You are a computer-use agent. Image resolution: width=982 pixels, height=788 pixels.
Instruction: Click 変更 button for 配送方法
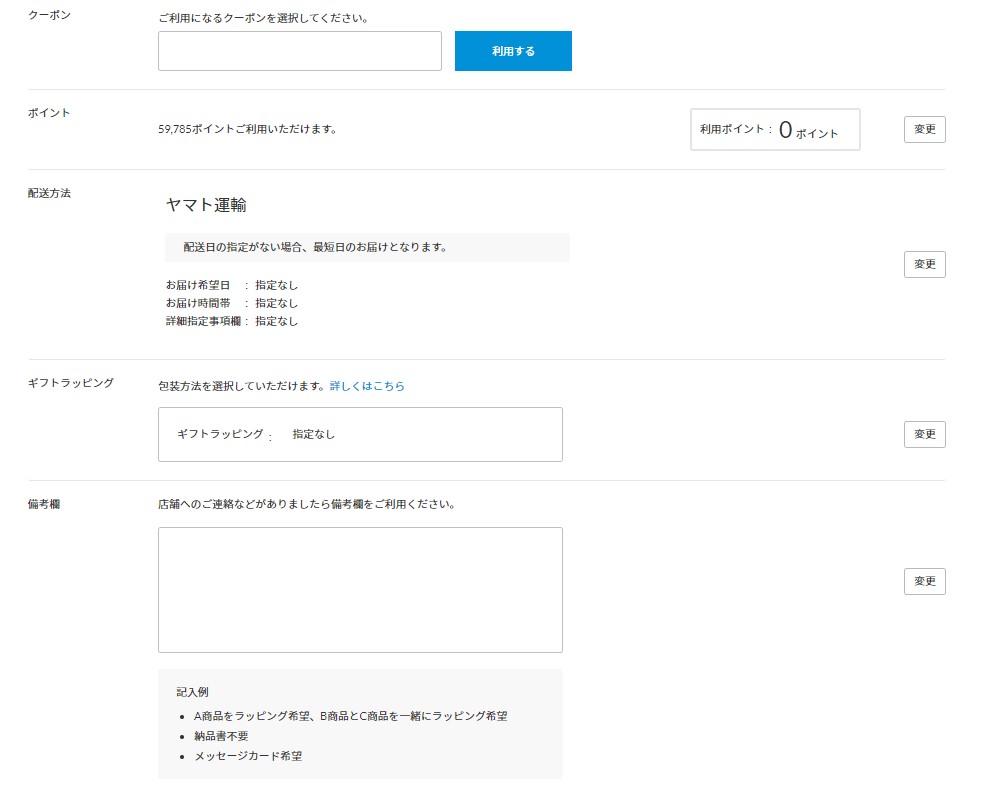tap(924, 264)
